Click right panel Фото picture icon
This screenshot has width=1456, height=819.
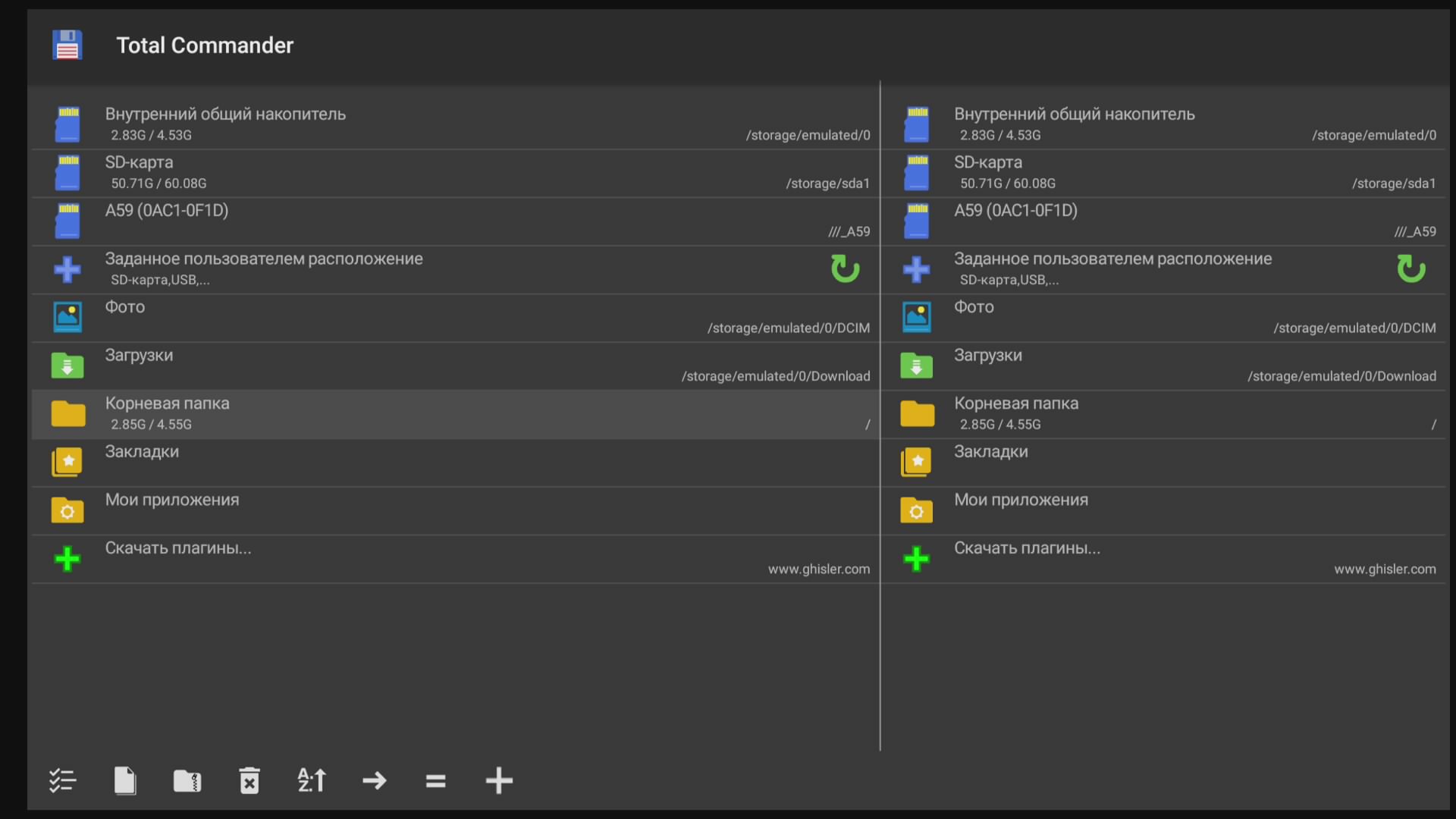pyautogui.click(x=917, y=317)
